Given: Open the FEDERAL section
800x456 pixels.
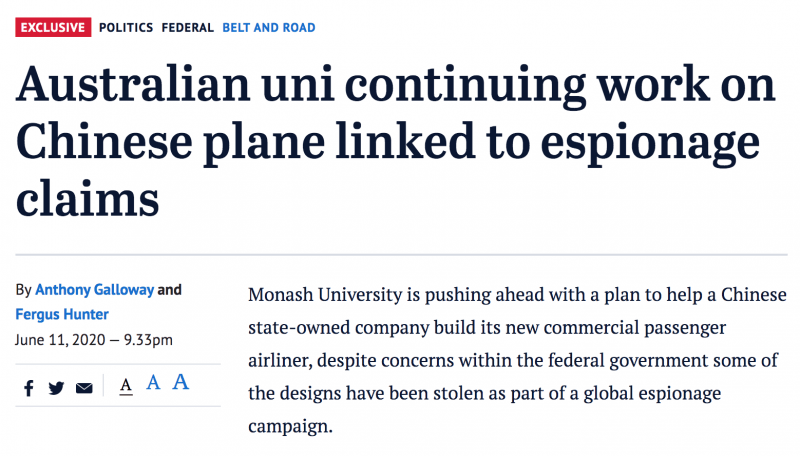Looking at the screenshot, I should (x=187, y=28).
